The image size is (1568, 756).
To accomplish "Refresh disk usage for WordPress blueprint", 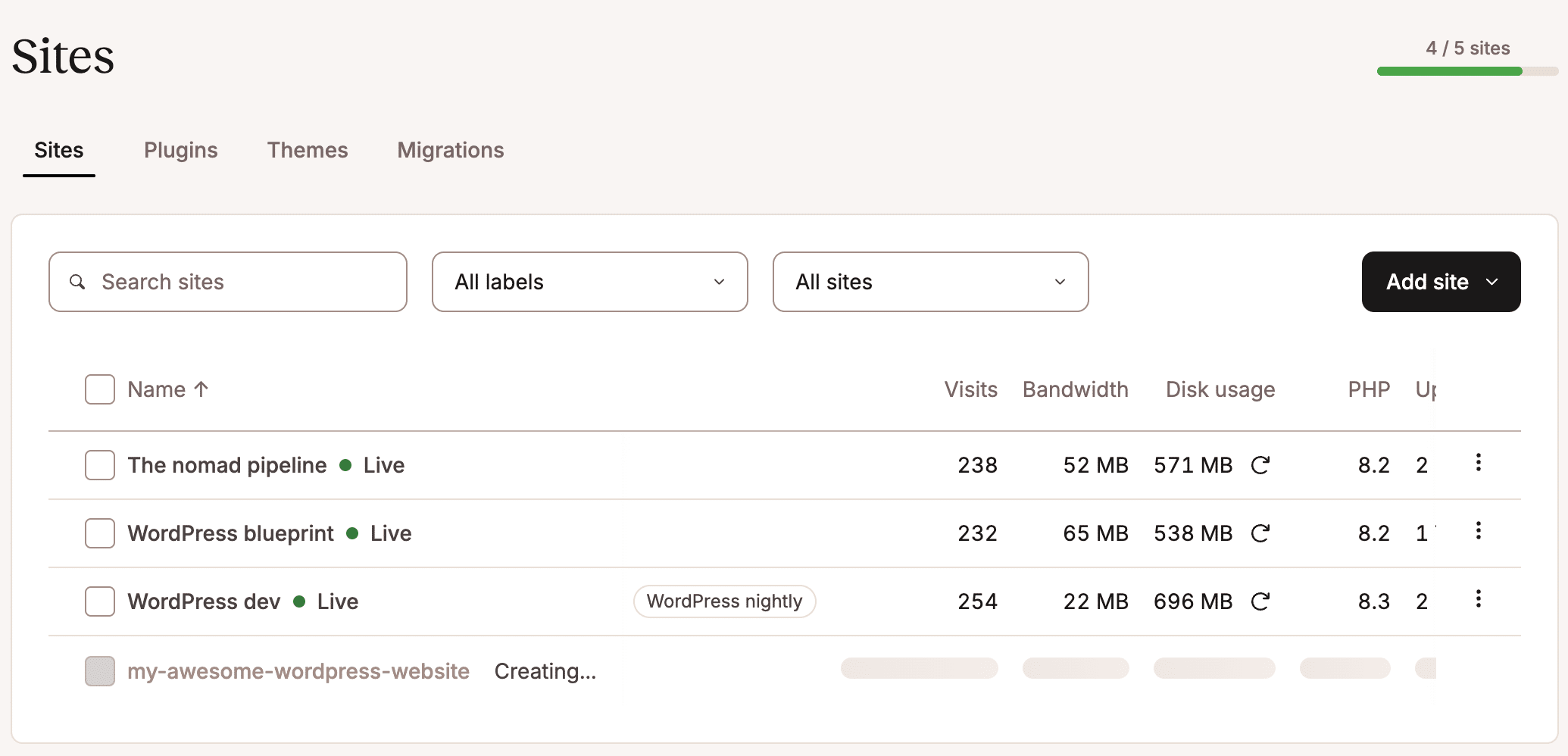I will point(1260,533).
